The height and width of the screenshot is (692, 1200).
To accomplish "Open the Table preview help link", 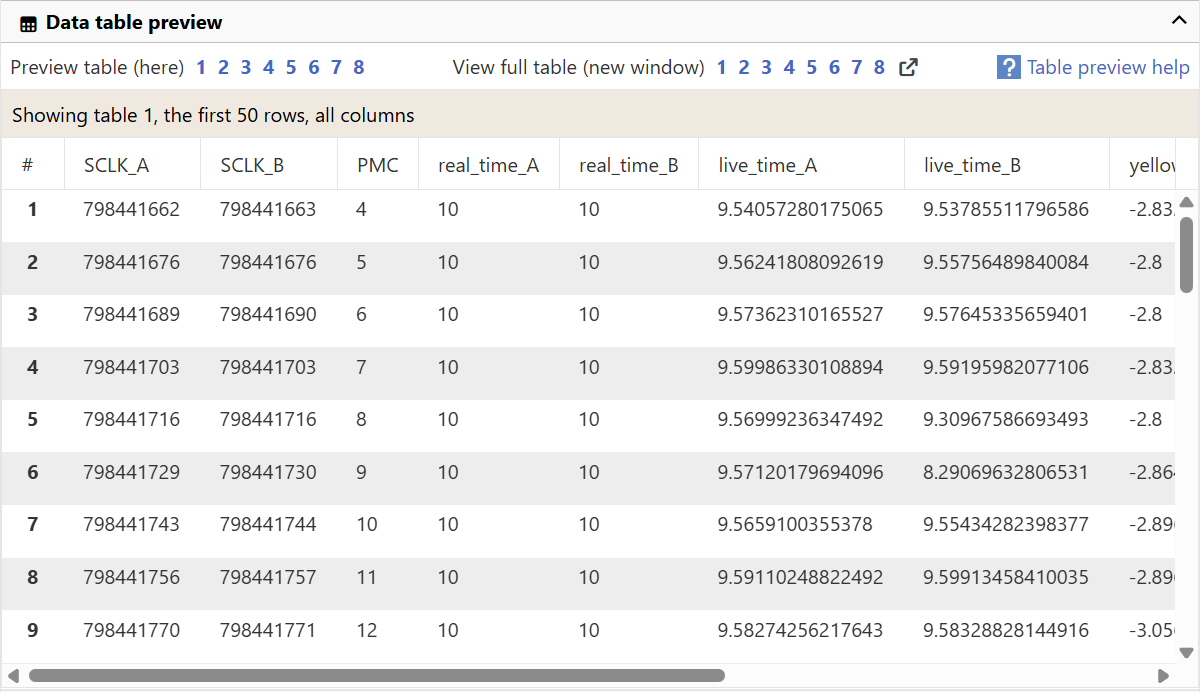I will point(1108,68).
